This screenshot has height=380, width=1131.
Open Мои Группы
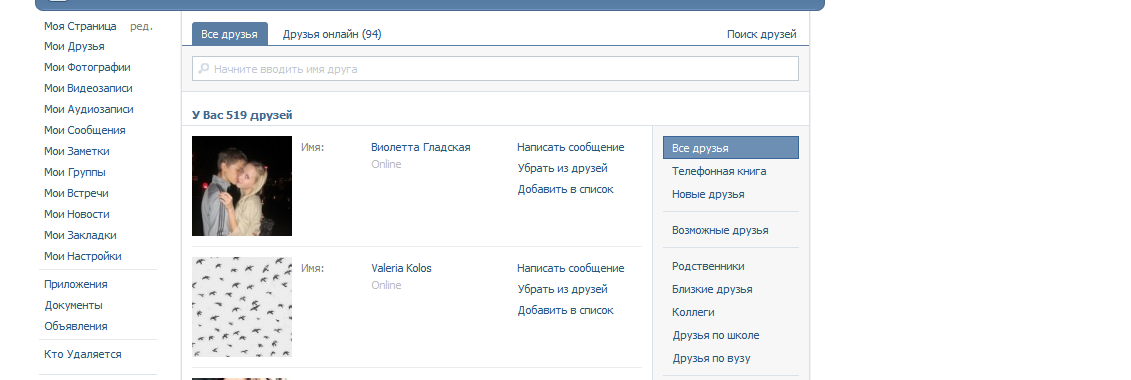point(75,172)
